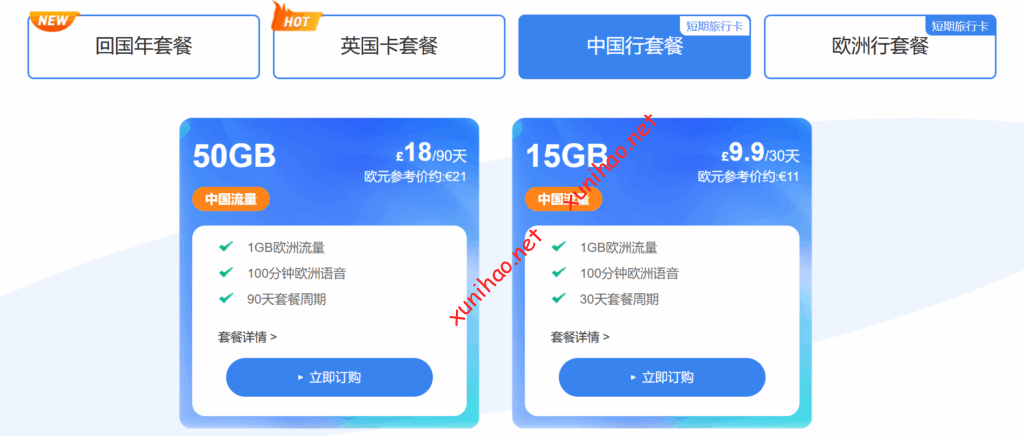Switch to the 英国卡套餐 tab
Viewport: 1024px width, 436px height.
pos(389,47)
